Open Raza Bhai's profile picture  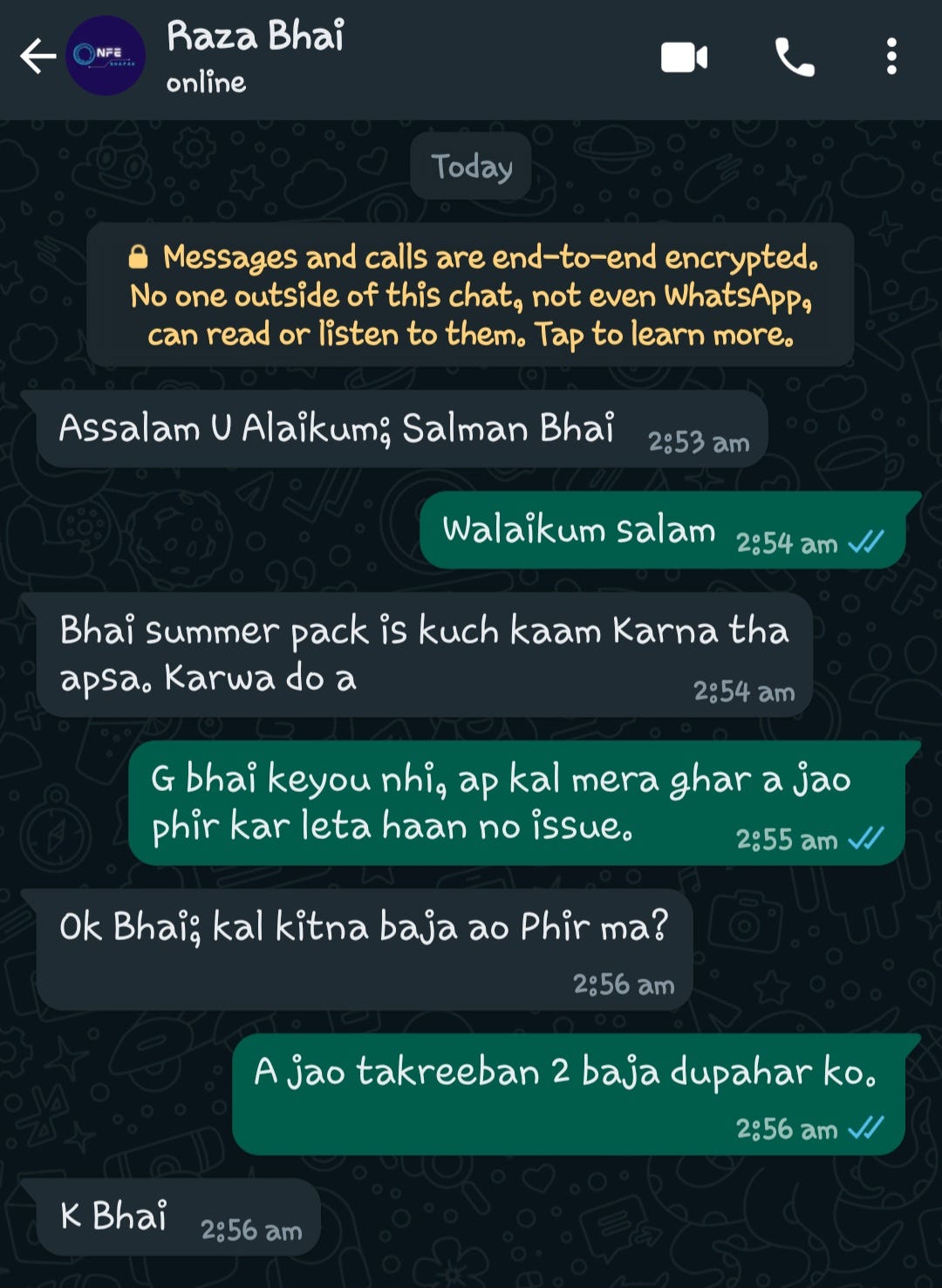106,56
